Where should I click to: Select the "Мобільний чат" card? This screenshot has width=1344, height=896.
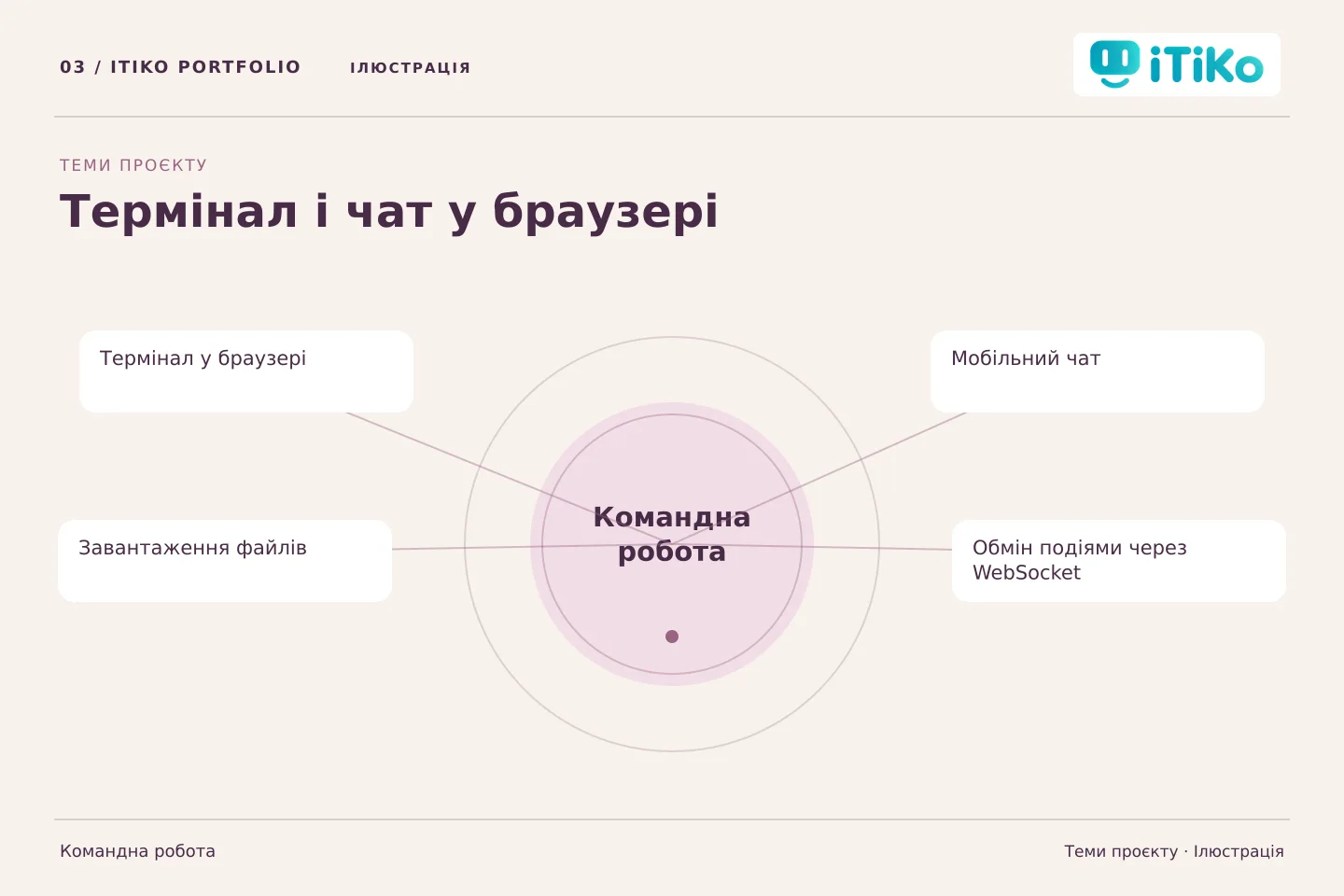1098,371
